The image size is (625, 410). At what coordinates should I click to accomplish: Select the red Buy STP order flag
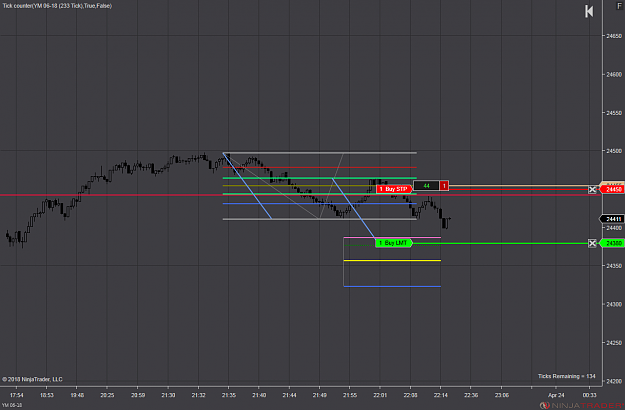394,189
